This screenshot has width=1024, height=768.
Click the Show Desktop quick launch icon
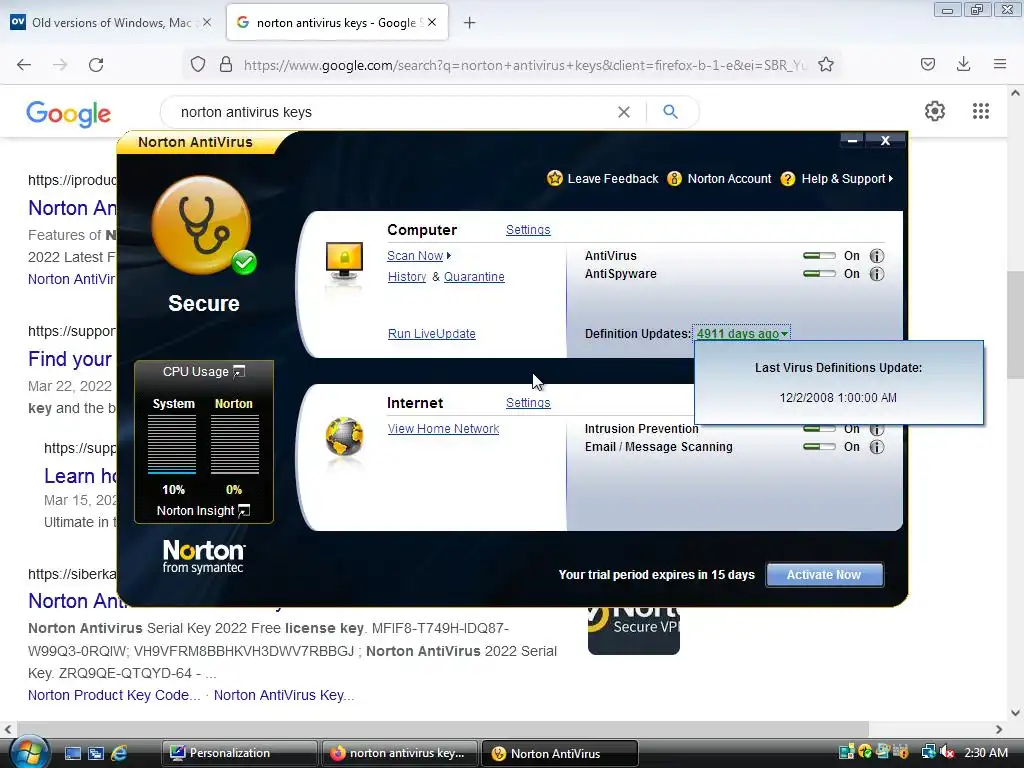click(72, 753)
